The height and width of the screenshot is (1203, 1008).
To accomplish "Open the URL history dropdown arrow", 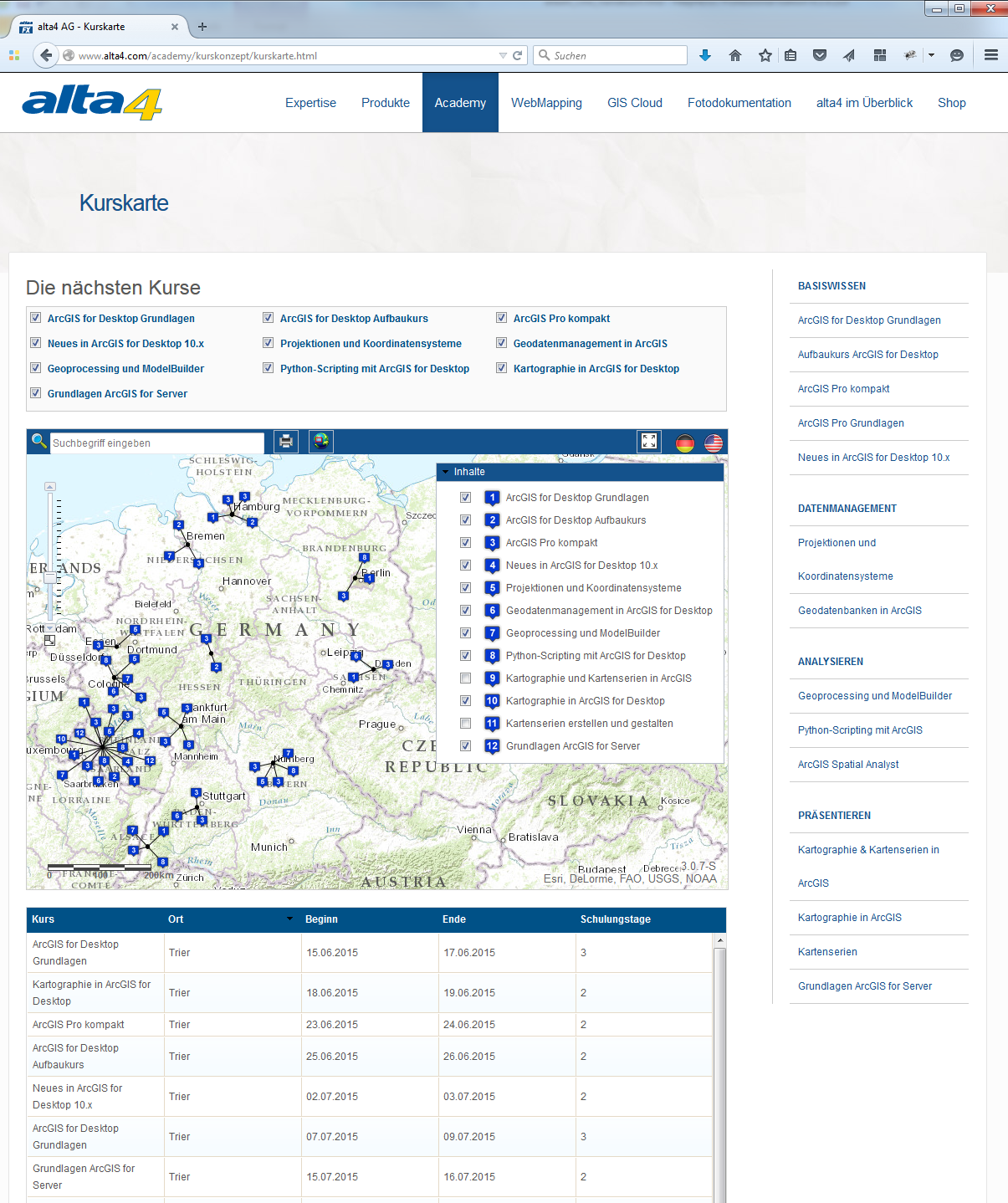I will coord(503,55).
